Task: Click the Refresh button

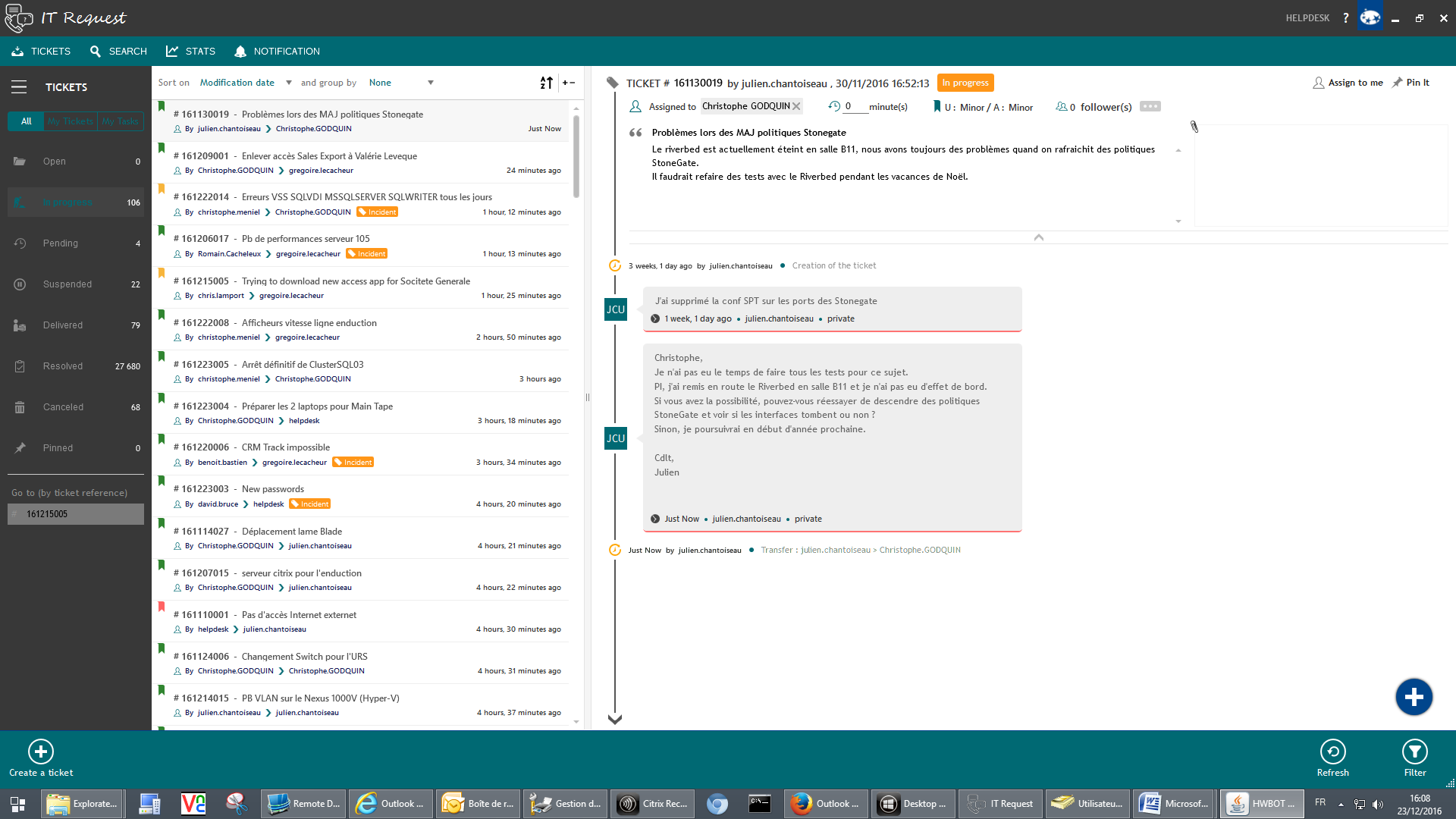Action: pyautogui.click(x=1332, y=758)
